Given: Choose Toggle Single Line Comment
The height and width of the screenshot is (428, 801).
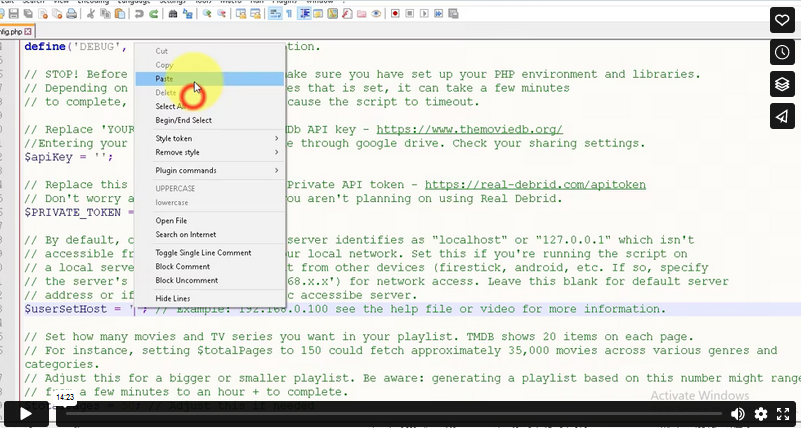Looking at the screenshot, I should [x=203, y=253].
